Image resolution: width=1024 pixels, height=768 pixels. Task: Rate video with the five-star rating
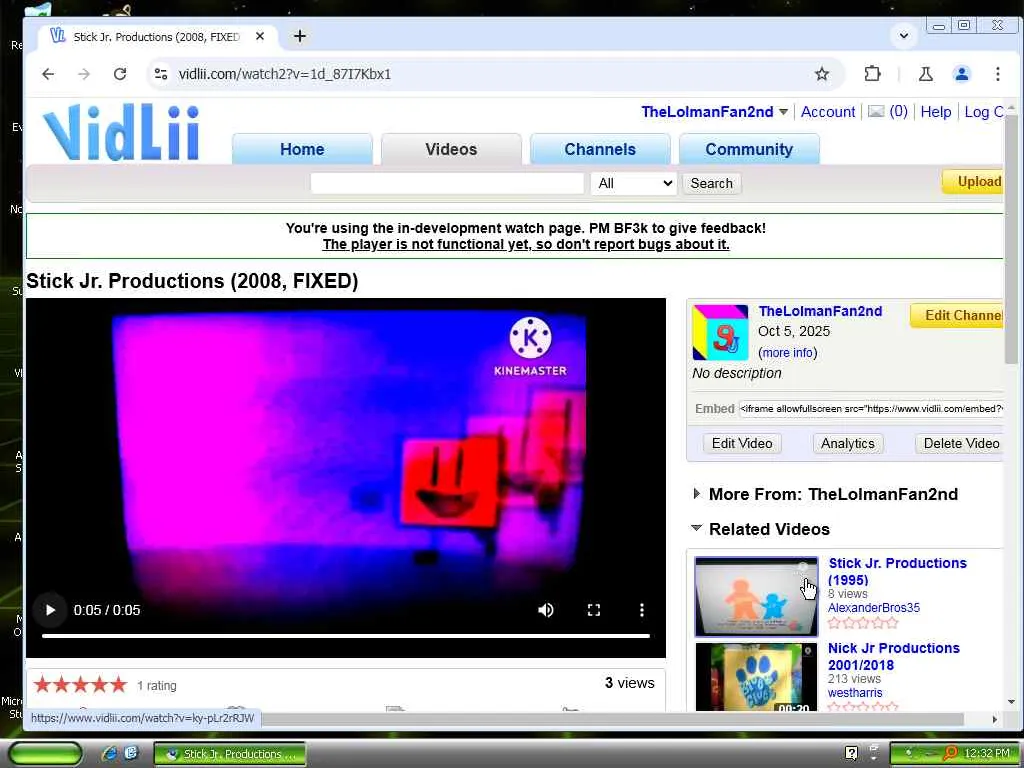pyautogui.click(x=80, y=684)
